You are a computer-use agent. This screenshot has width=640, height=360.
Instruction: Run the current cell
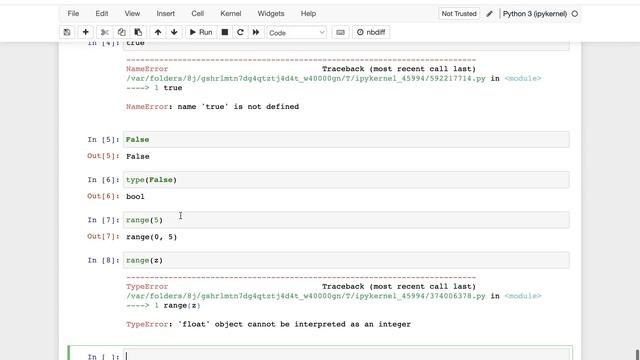[201, 32]
